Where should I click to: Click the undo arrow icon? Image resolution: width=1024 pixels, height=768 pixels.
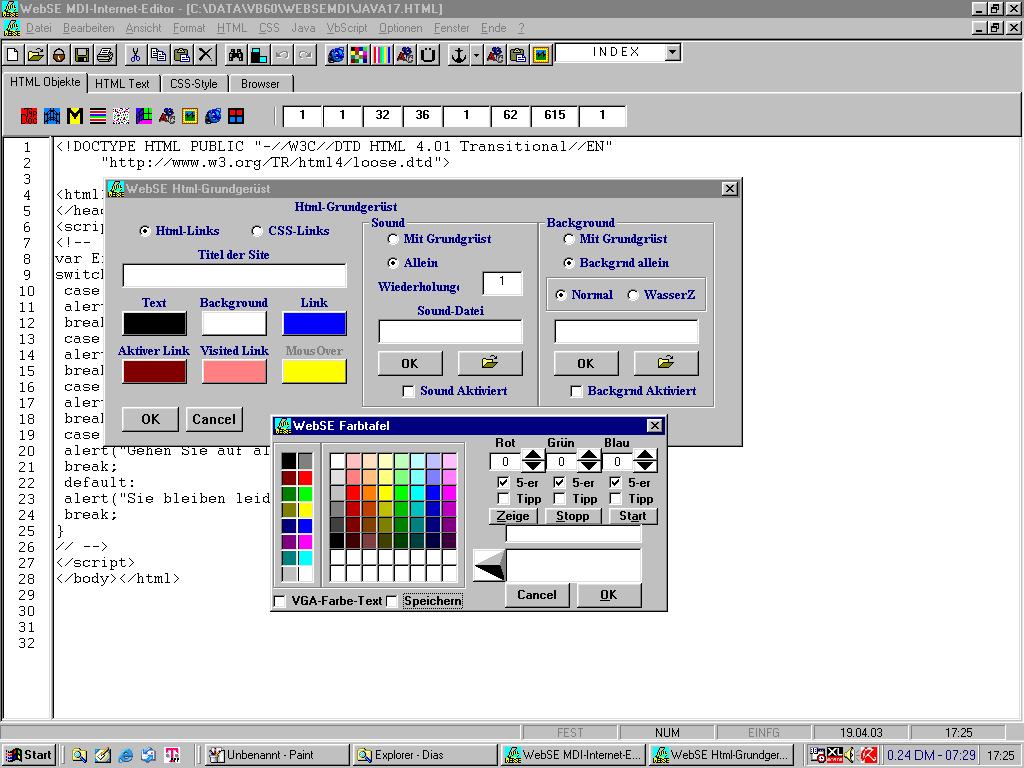(282, 55)
